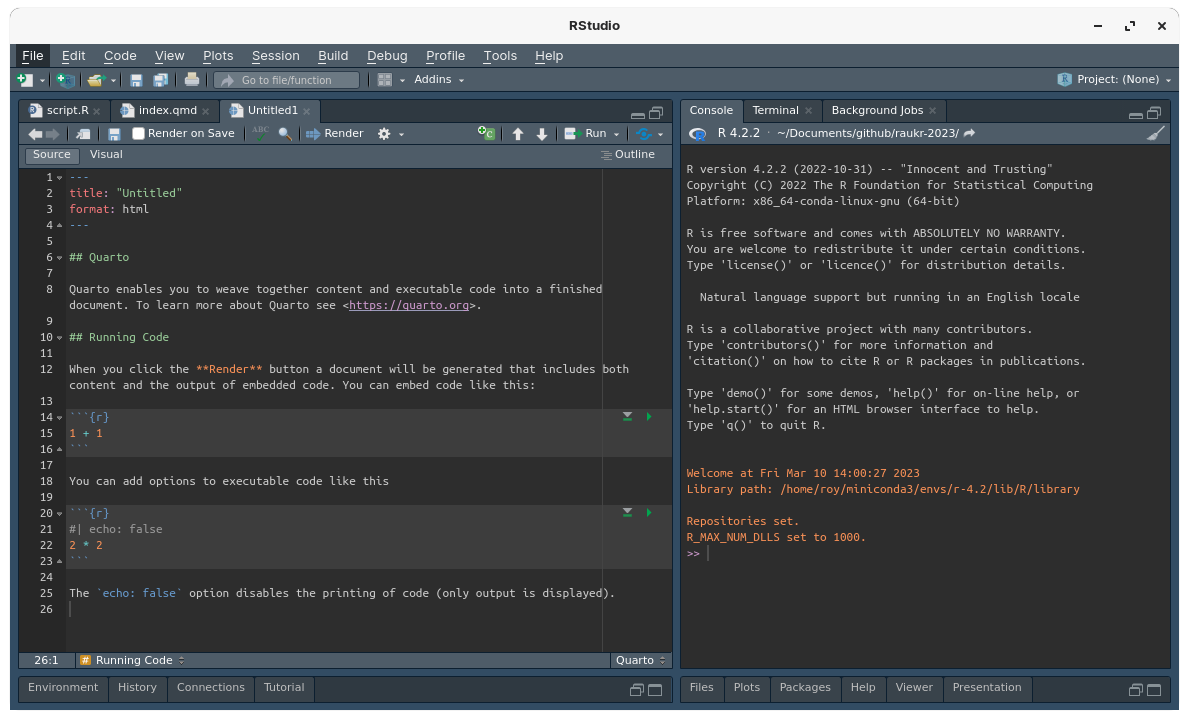
Task: Click the clear console broom icon
Action: (1155, 133)
